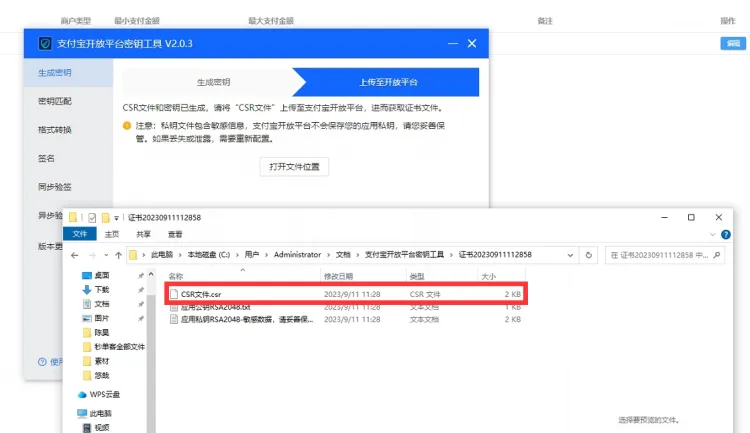Expand the Explorer ribbon with the chevron
Screen dimensions: 750x433
click(x=712, y=234)
